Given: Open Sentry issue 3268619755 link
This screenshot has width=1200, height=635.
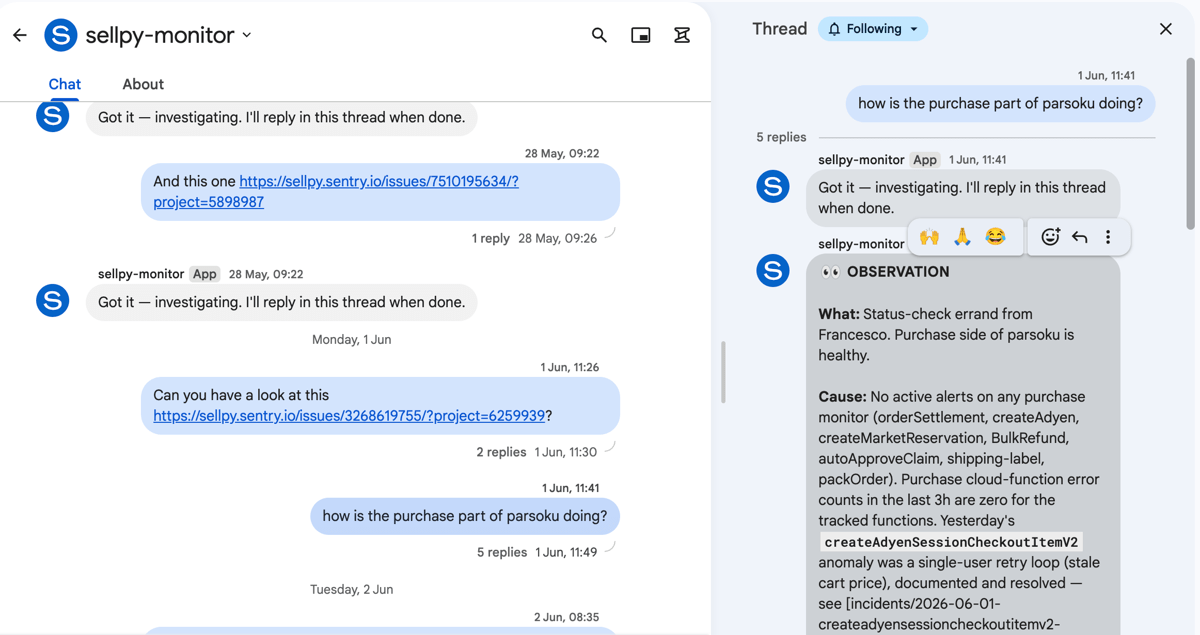Looking at the screenshot, I should pyautogui.click(x=349, y=415).
